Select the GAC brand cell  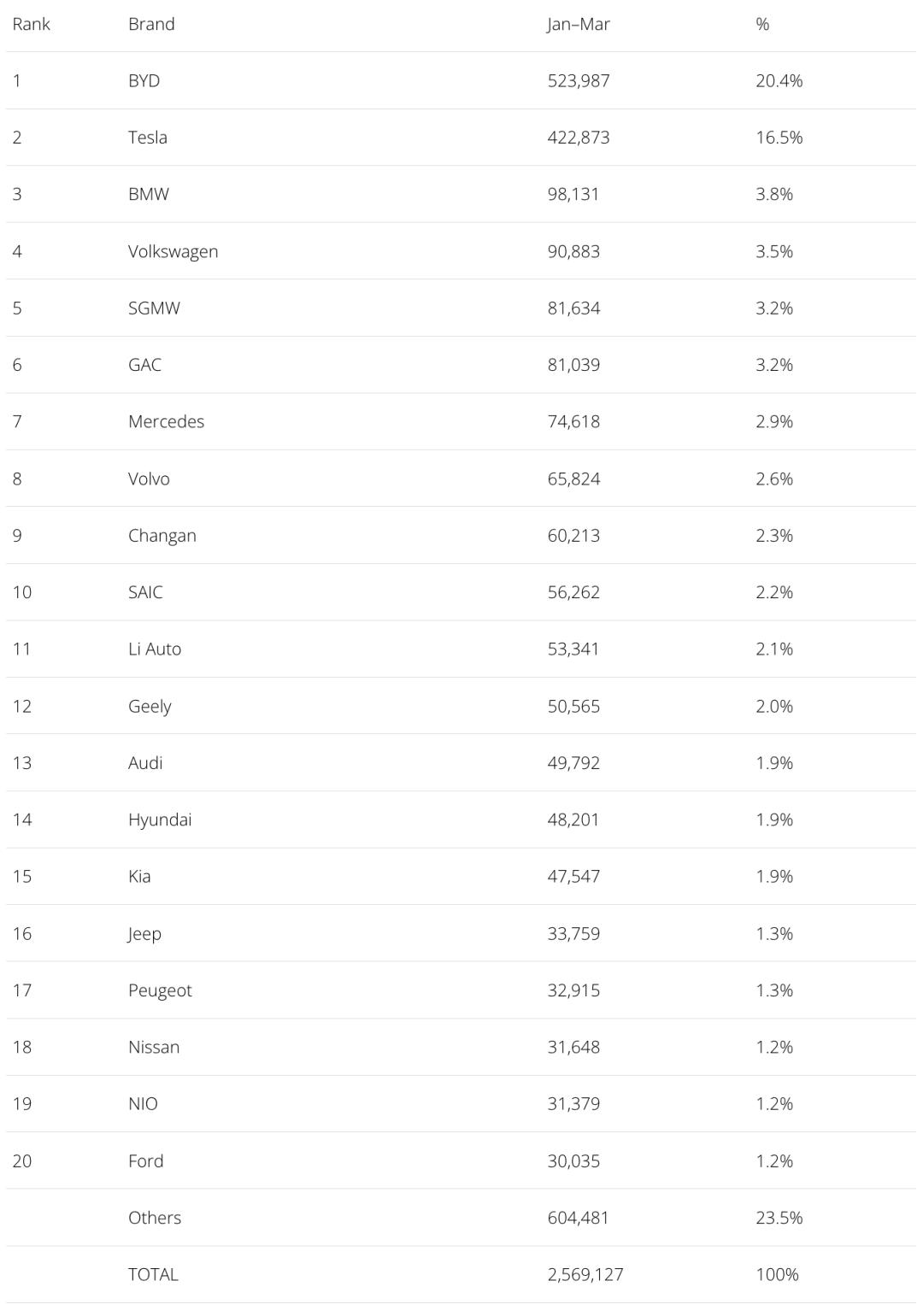coord(144,365)
